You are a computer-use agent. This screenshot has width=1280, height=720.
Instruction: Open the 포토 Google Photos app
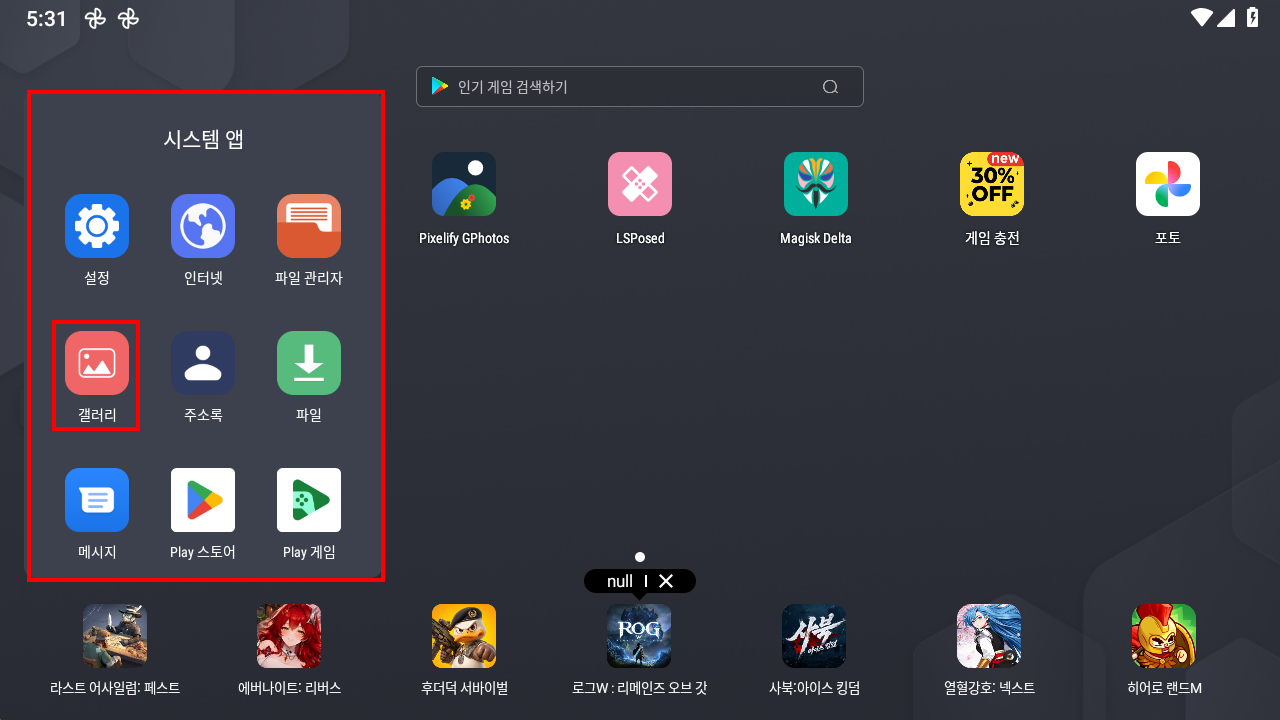tap(1168, 184)
